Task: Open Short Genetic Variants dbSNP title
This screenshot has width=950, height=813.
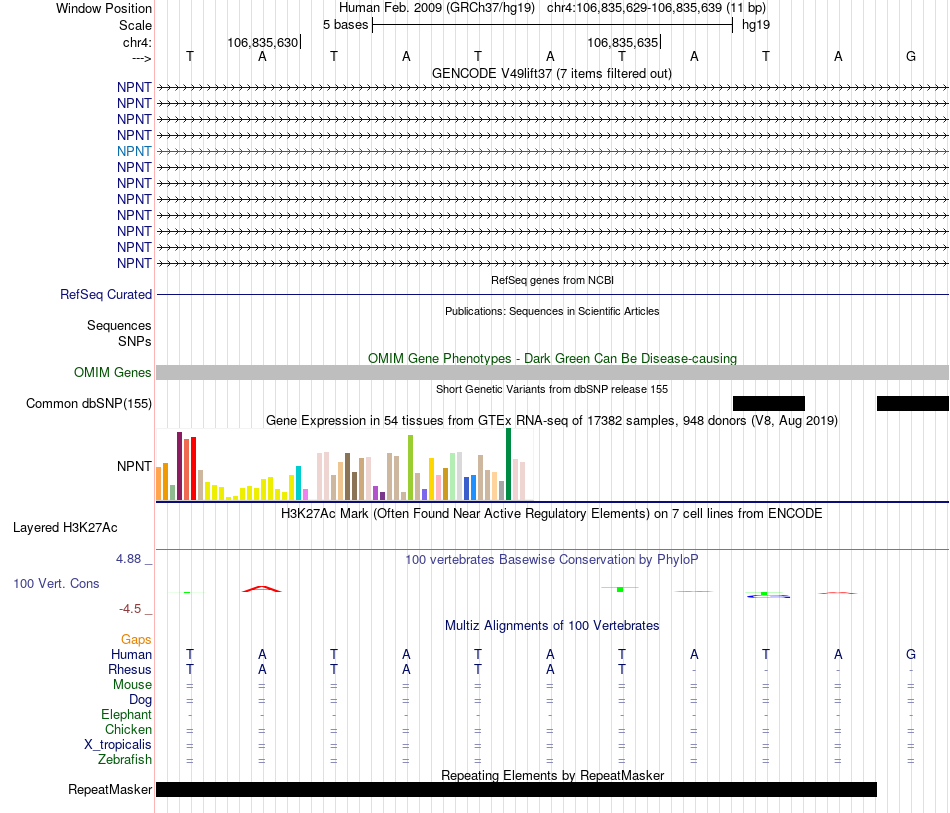Action: pos(552,389)
